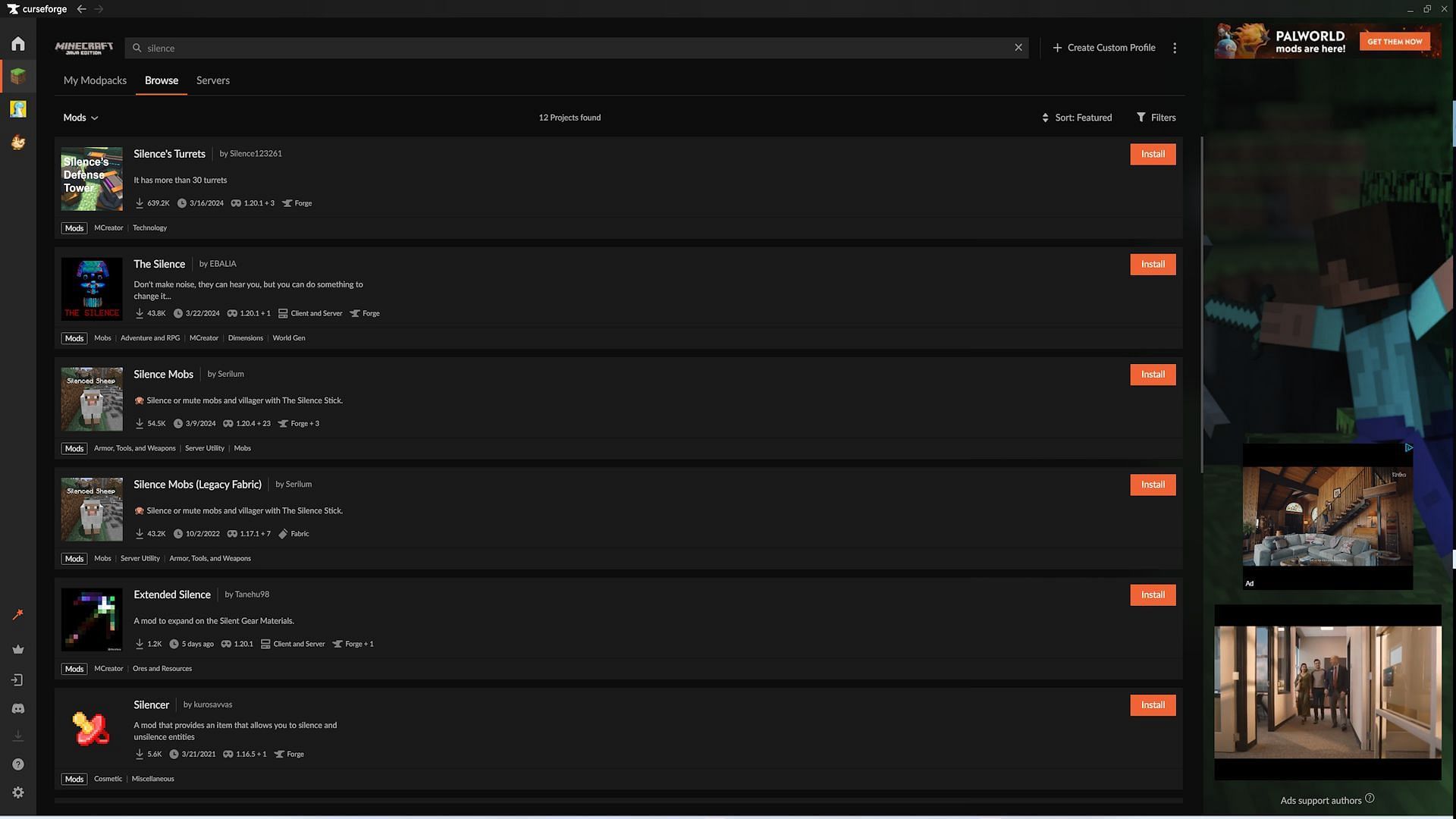Switch to the Servers tab
Image resolution: width=1456 pixels, height=819 pixels.
tap(213, 79)
